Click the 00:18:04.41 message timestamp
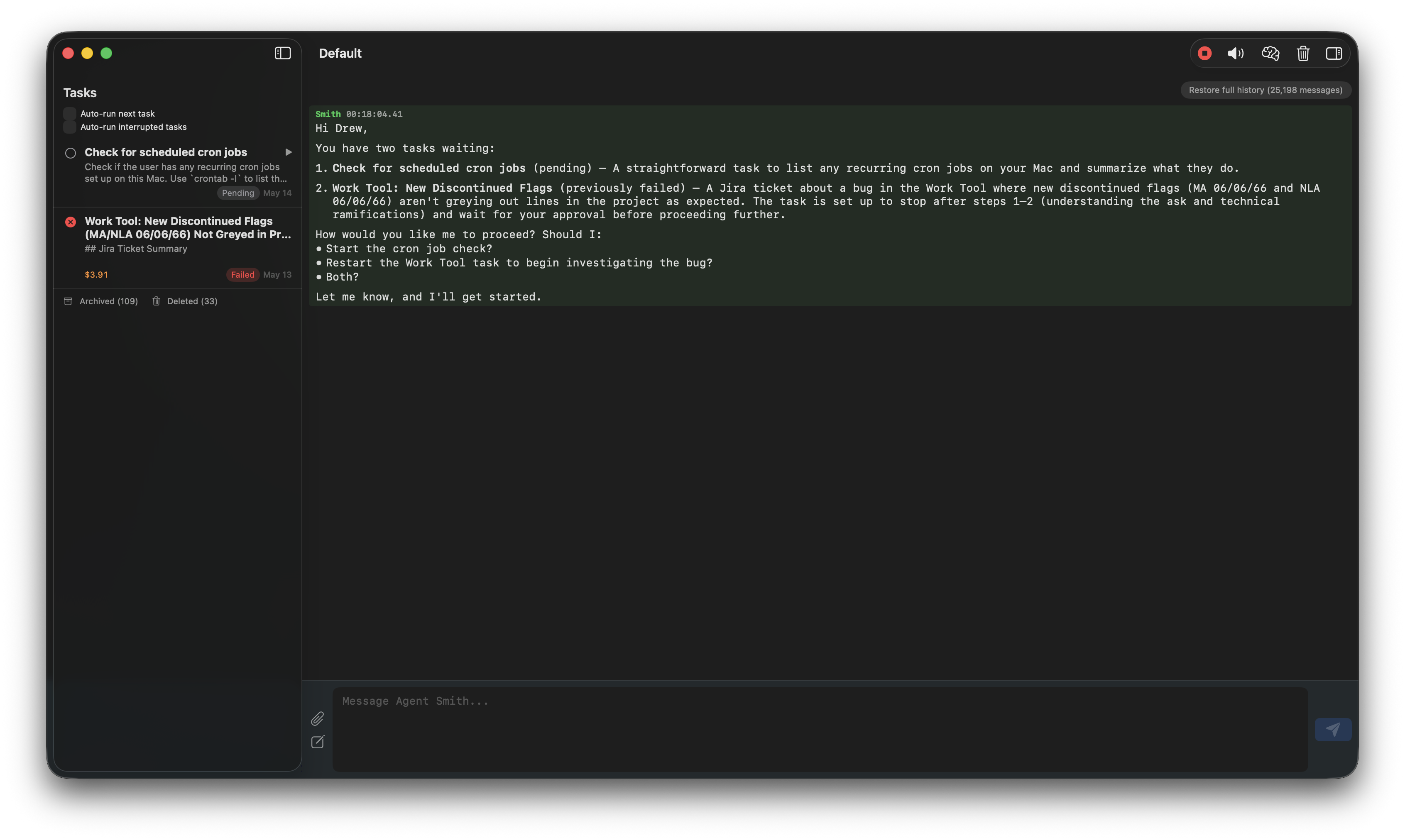The height and width of the screenshot is (840, 1405). (374, 115)
